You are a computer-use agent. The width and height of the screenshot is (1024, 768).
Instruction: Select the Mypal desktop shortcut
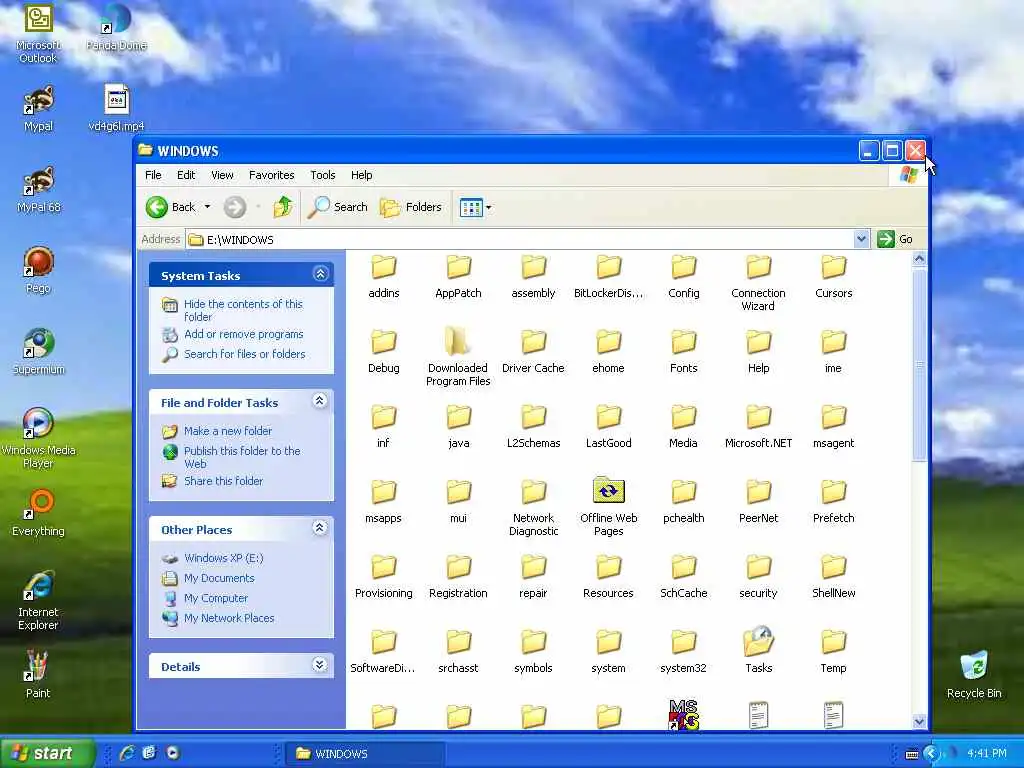[39, 108]
